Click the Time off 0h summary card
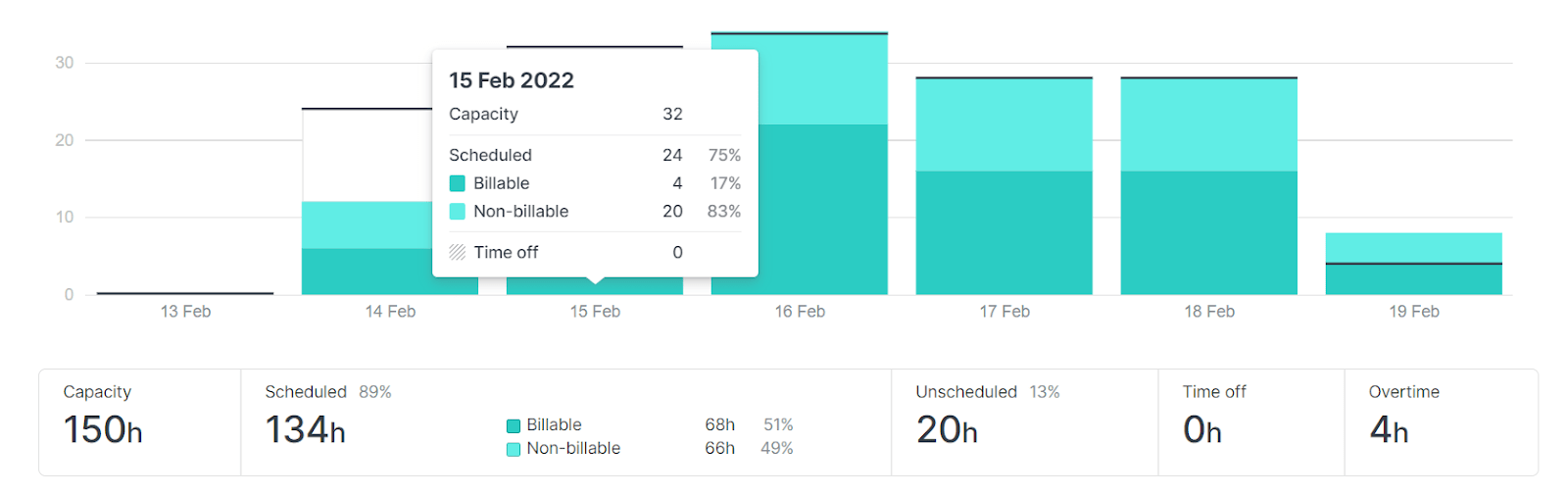This screenshot has height=494, width=1568. coord(1250,422)
